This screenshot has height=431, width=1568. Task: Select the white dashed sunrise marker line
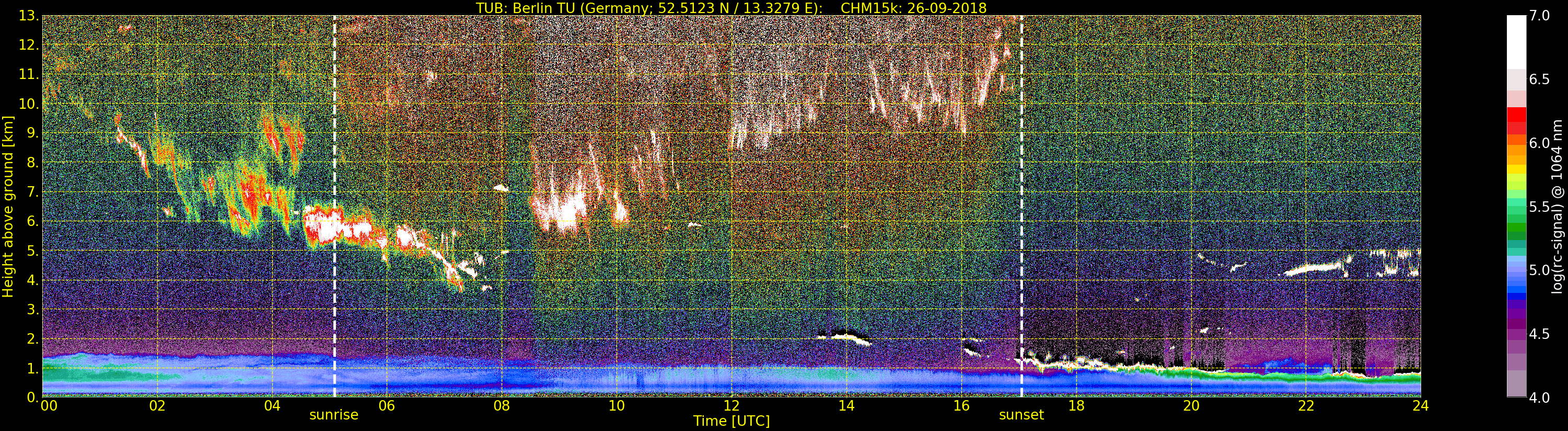(334, 207)
